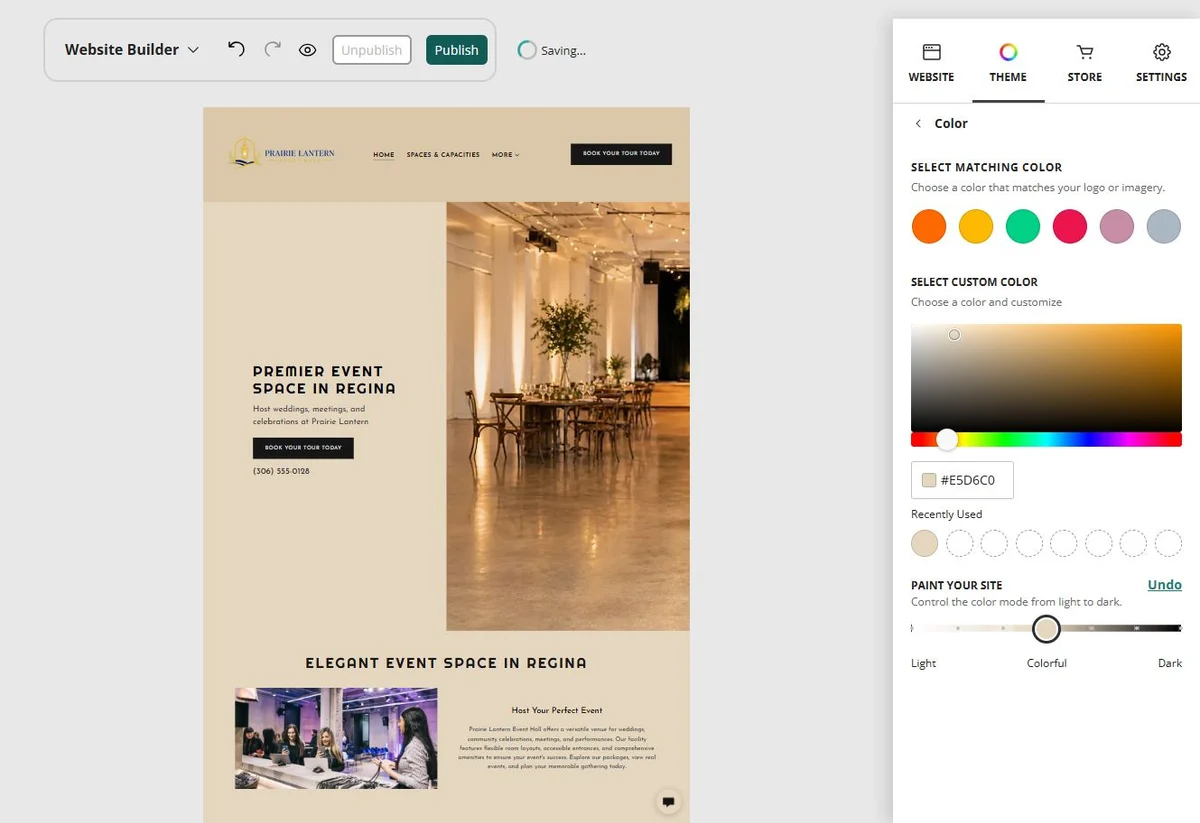The height and width of the screenshot is (823, 1200).
Task: Click hero Book Your Tour Today button
Action: tap(303, 448)
